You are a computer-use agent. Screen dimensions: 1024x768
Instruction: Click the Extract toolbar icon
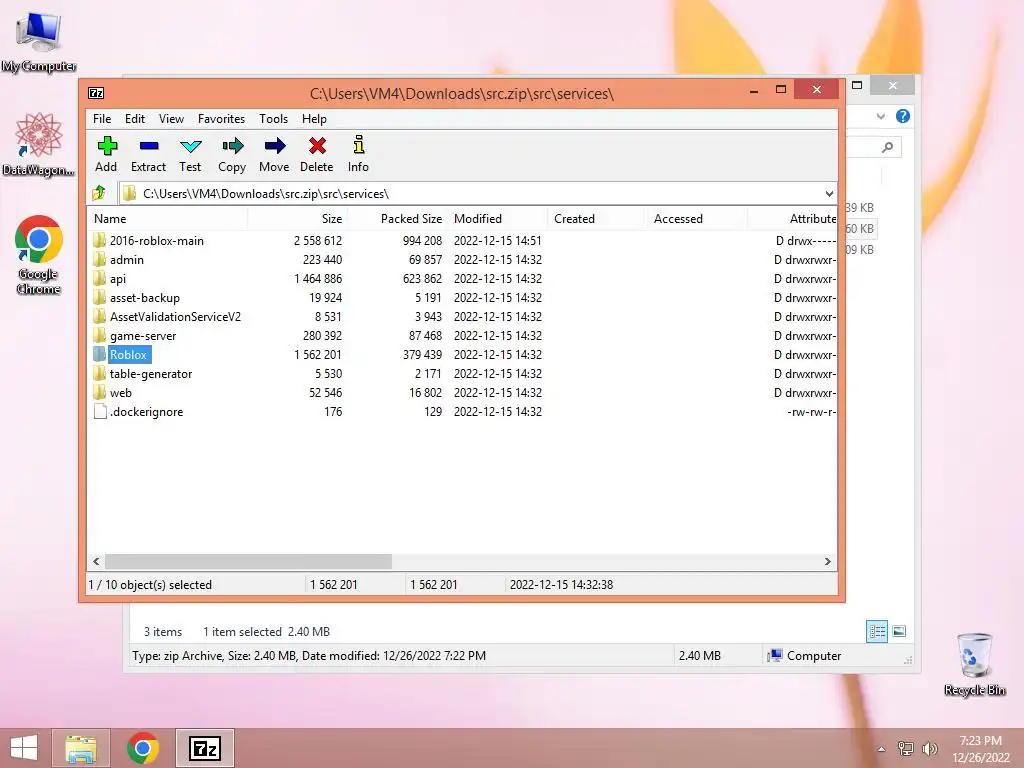(x=149, y=146)
